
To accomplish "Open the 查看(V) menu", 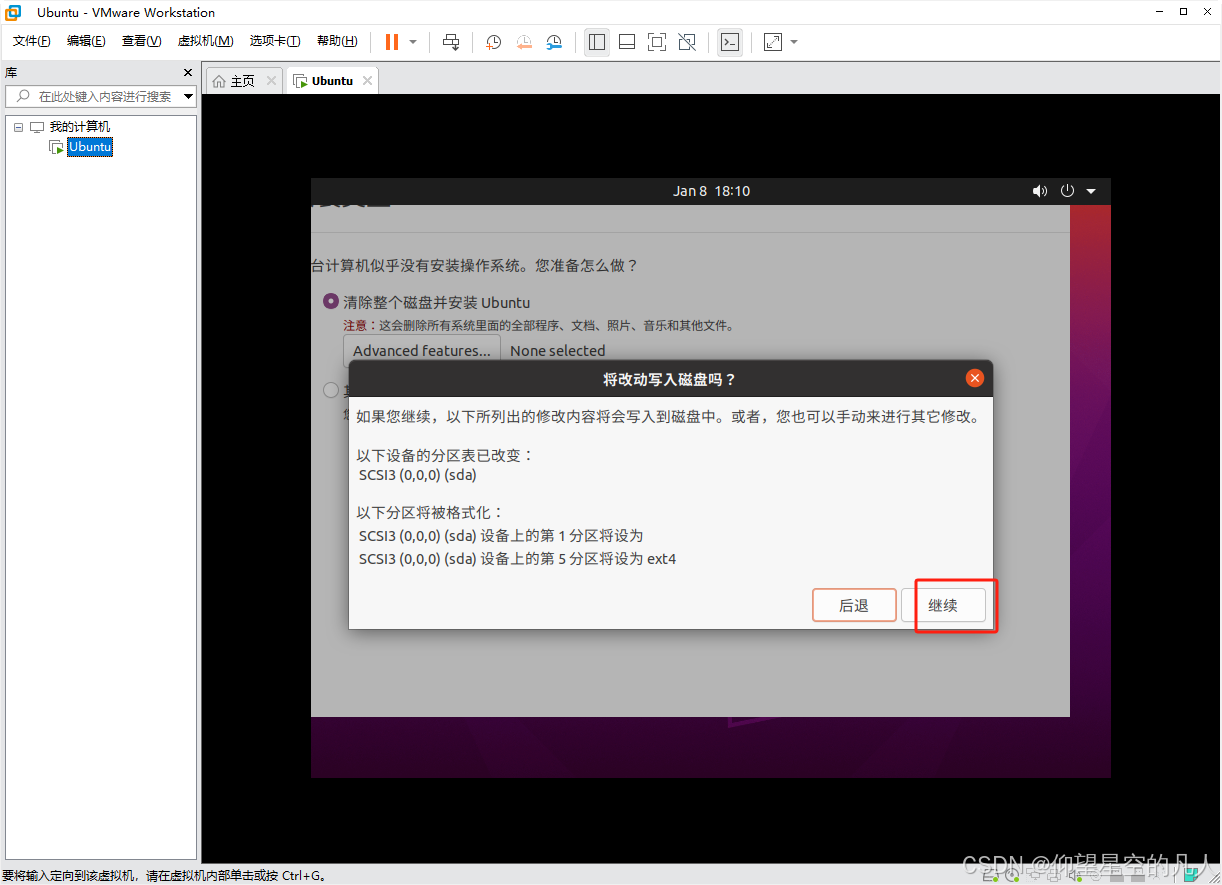I will pyautogui.click(x=141, y=41).
